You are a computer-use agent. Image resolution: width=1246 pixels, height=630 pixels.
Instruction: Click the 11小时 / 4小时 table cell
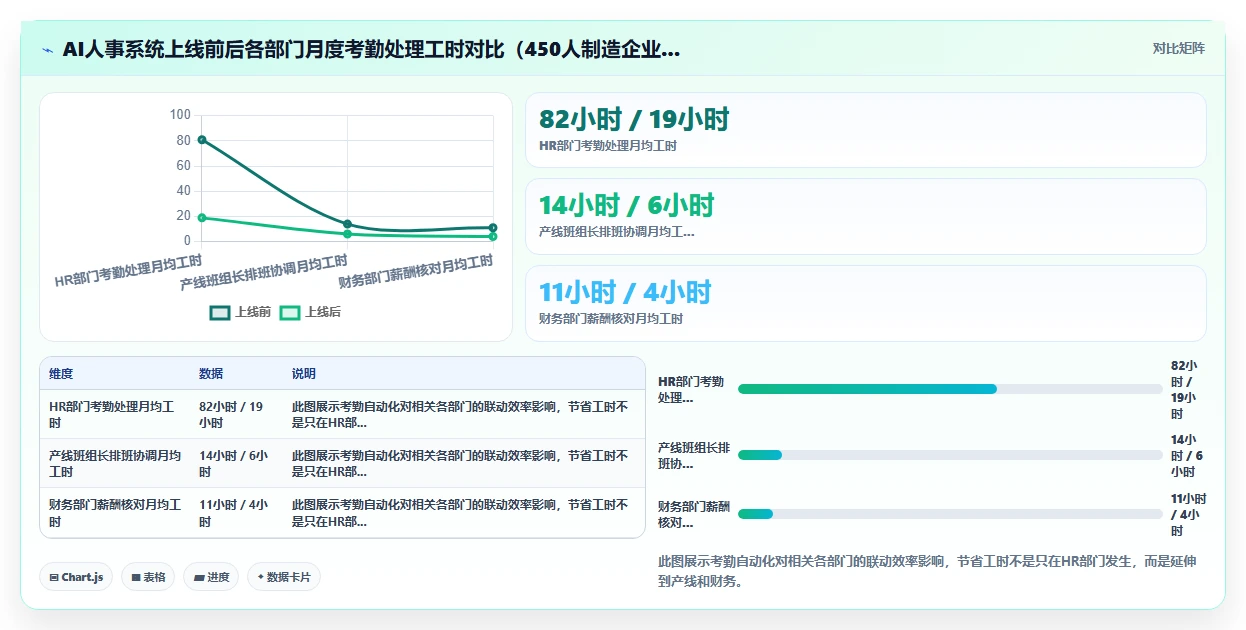[236, 513]
